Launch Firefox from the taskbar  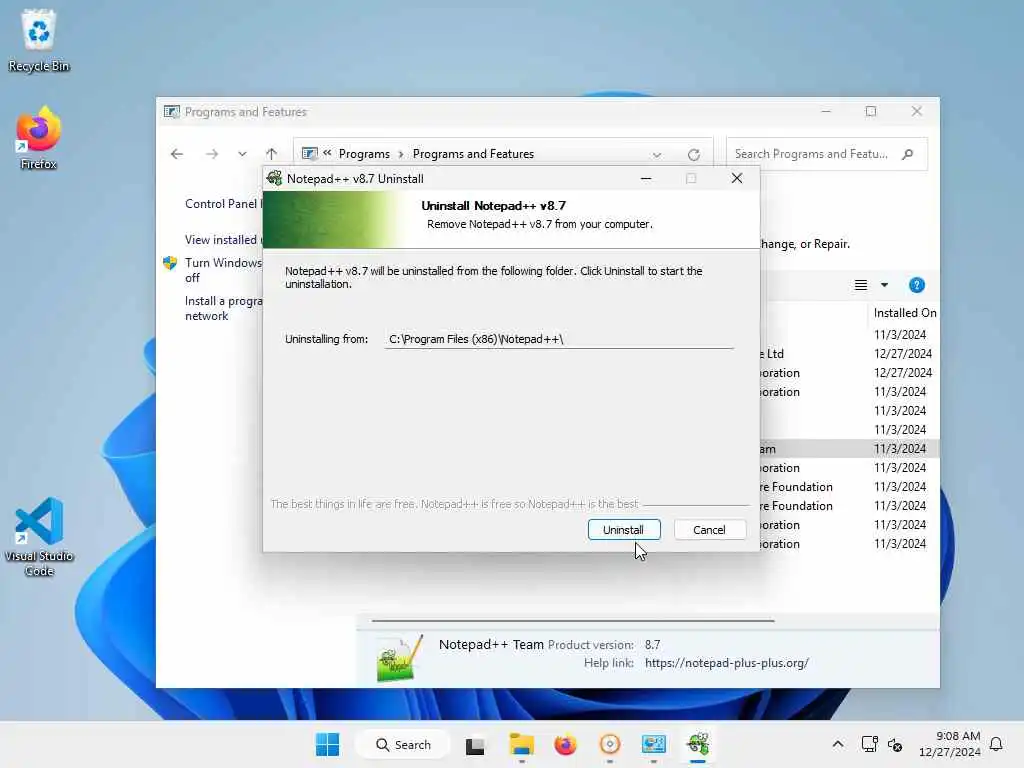tap(565, 744)
